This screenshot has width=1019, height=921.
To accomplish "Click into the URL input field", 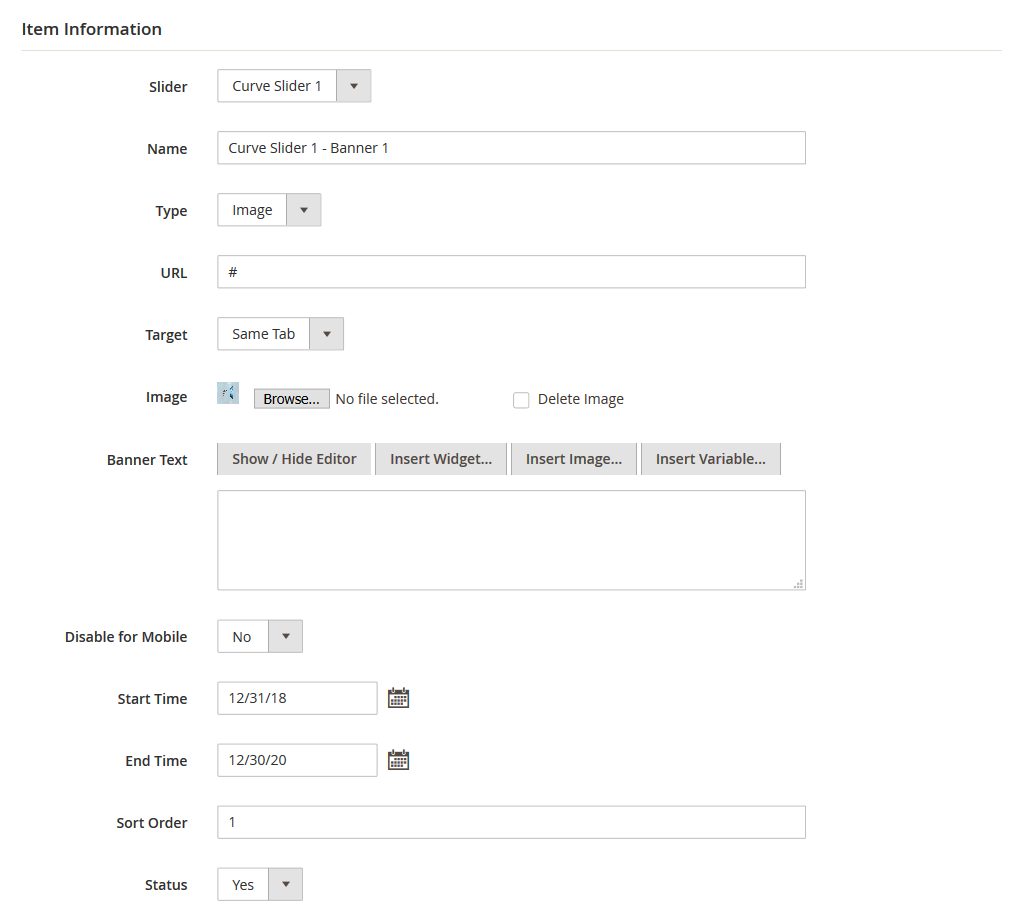I will (x=511, y=272).
